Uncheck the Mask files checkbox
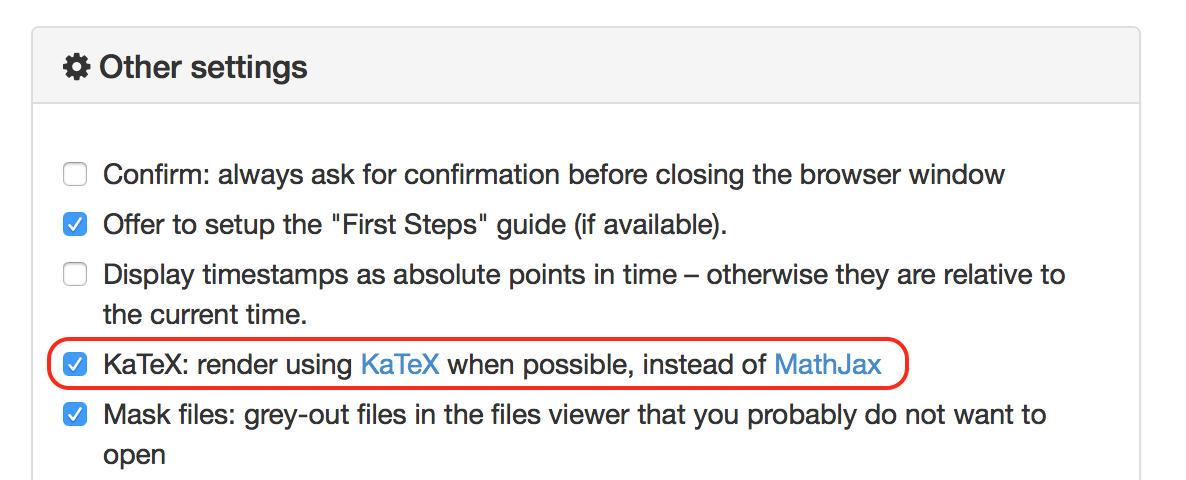The height and width of the screenshot is (480, 1186). click(75, 414)
